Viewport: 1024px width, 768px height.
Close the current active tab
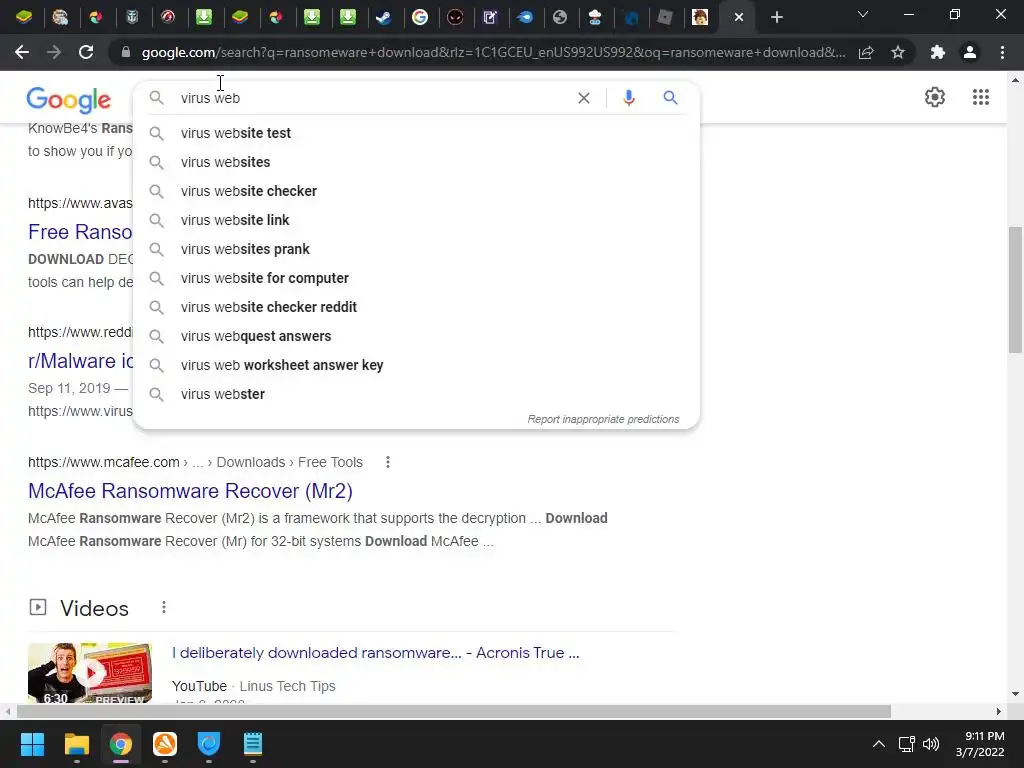(739, 18)
